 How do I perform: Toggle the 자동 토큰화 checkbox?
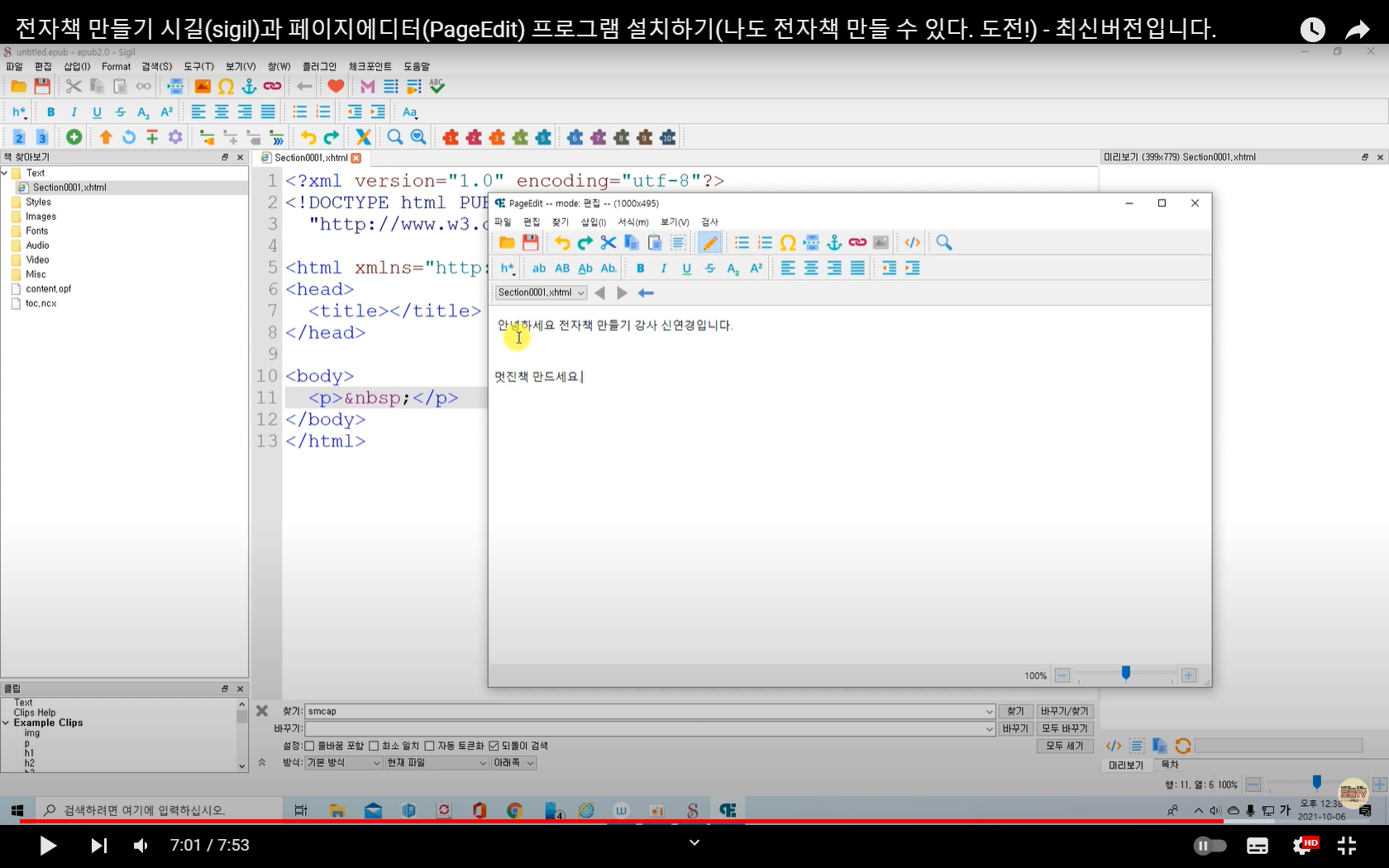pyautogui.click(x=430, y=746)
